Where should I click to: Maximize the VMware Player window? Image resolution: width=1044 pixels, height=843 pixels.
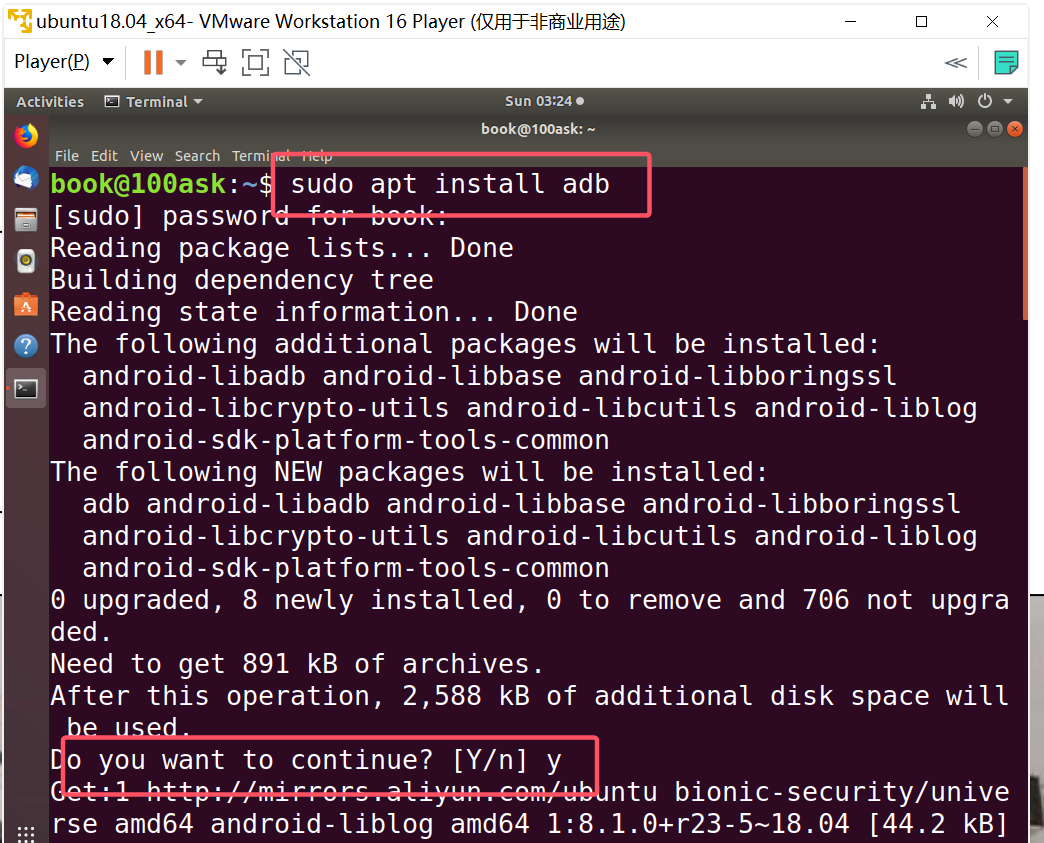pos(921,21)
